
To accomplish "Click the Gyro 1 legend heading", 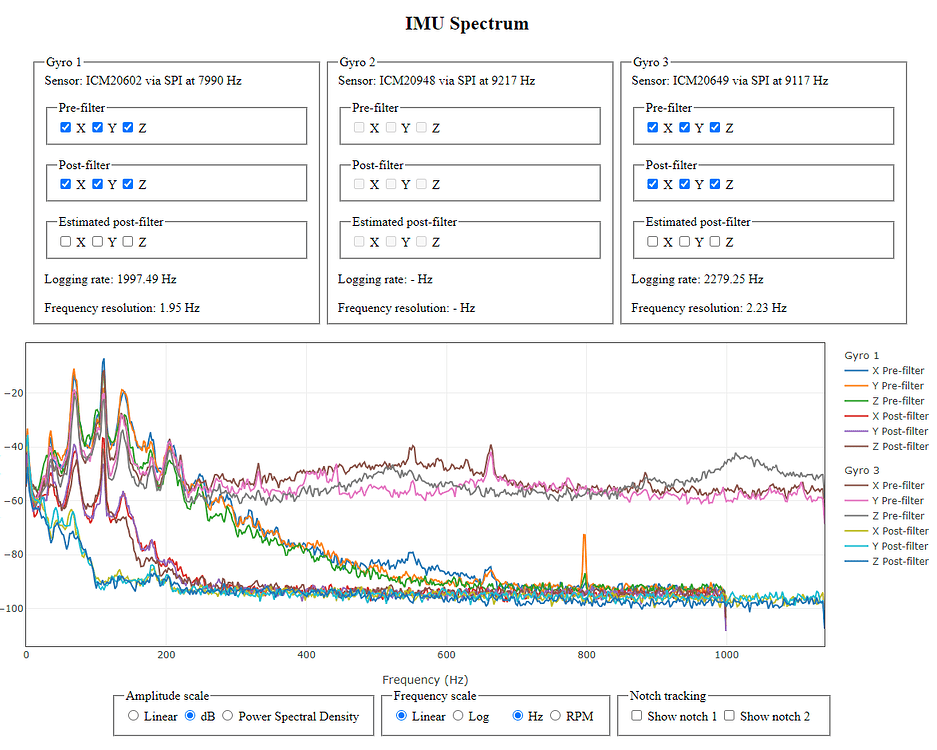I will pyautogui.click(x=862, y=355).
